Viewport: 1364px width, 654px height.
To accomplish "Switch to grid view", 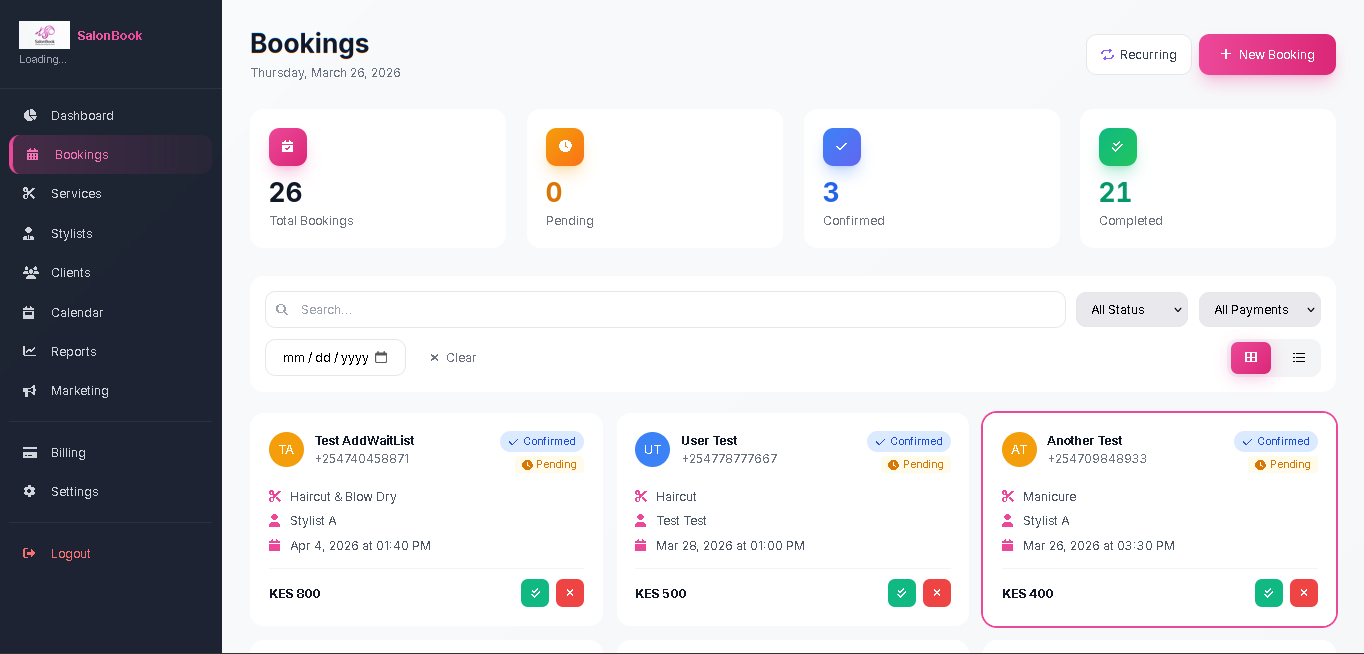I will [x=1251, y=357].
